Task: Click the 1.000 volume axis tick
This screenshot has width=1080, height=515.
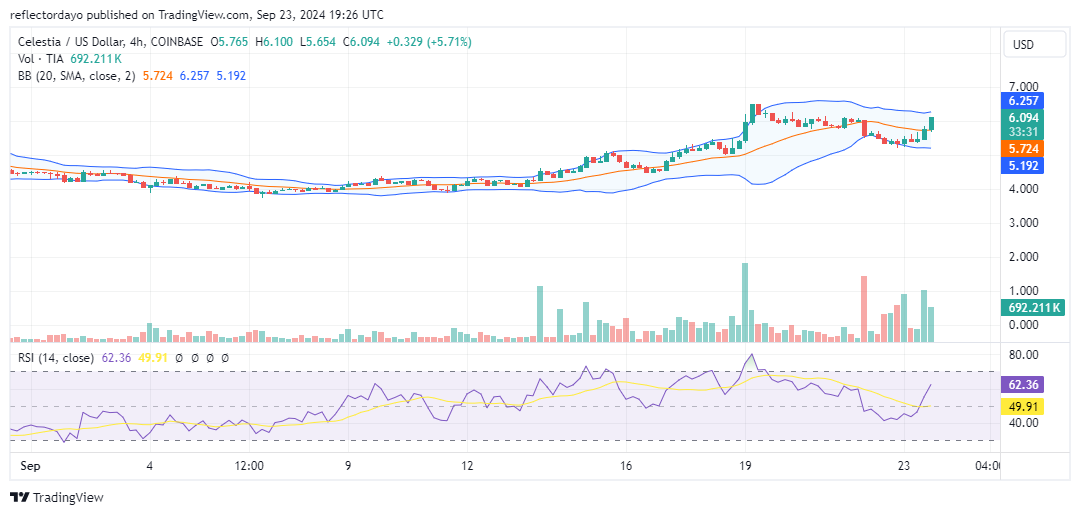Action: coord(1024,291)
